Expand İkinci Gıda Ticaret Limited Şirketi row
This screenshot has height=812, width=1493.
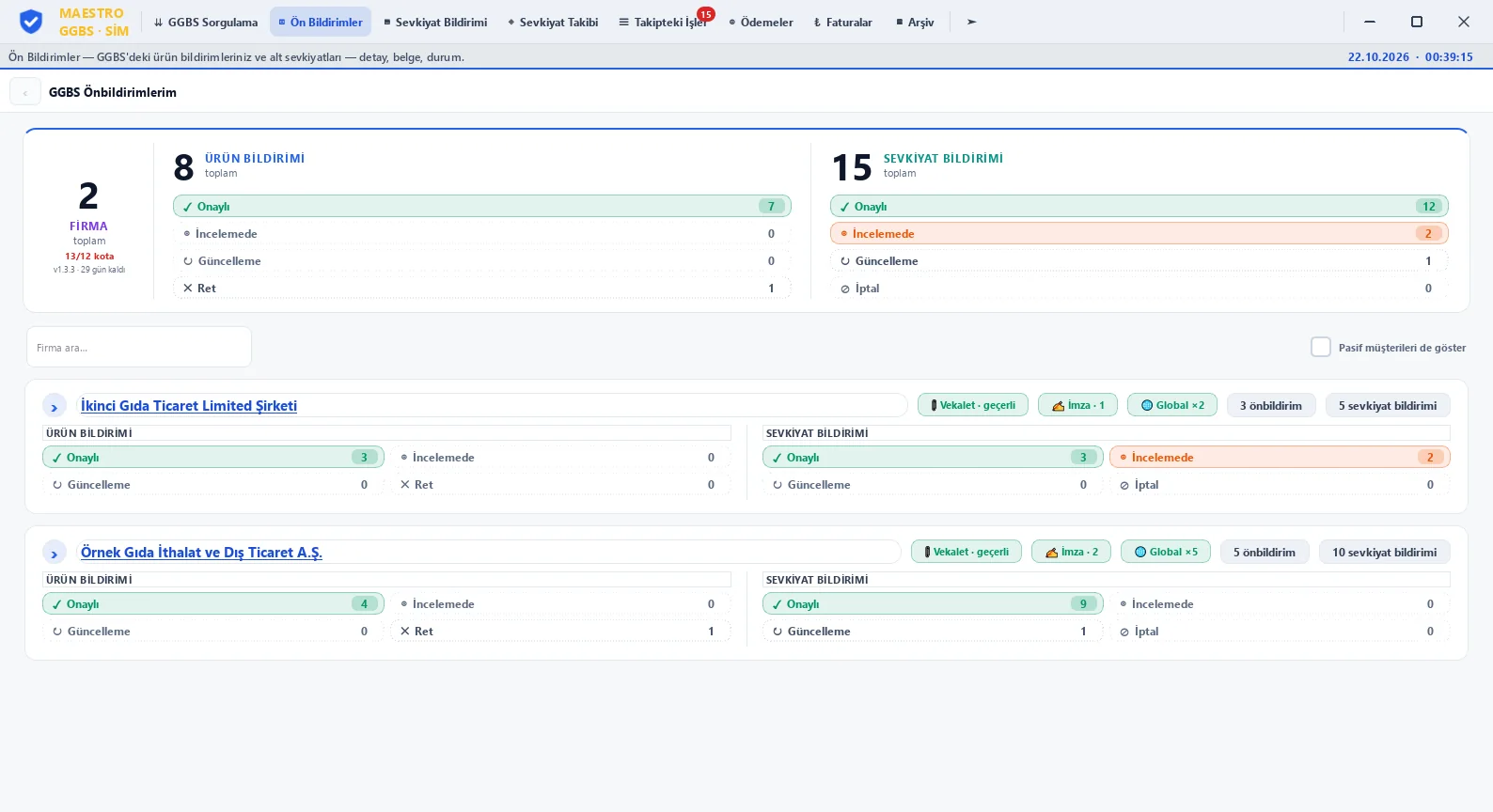(55, 406)
